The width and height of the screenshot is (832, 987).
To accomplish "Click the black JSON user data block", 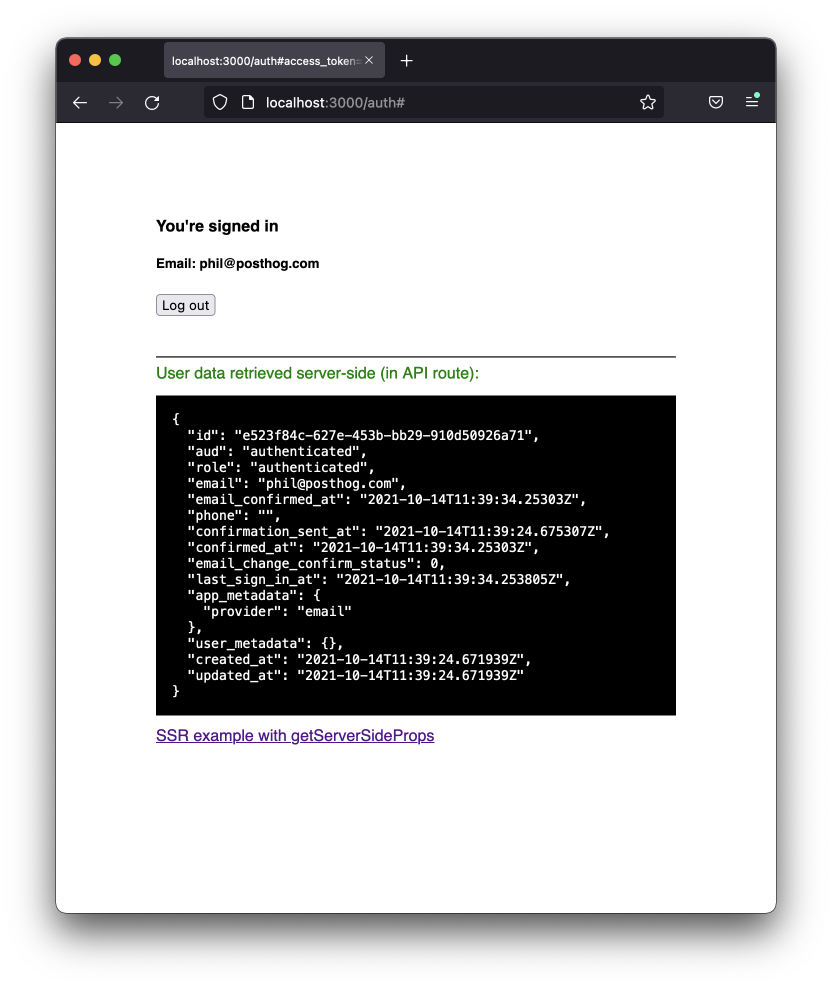I will pos(415,555).
